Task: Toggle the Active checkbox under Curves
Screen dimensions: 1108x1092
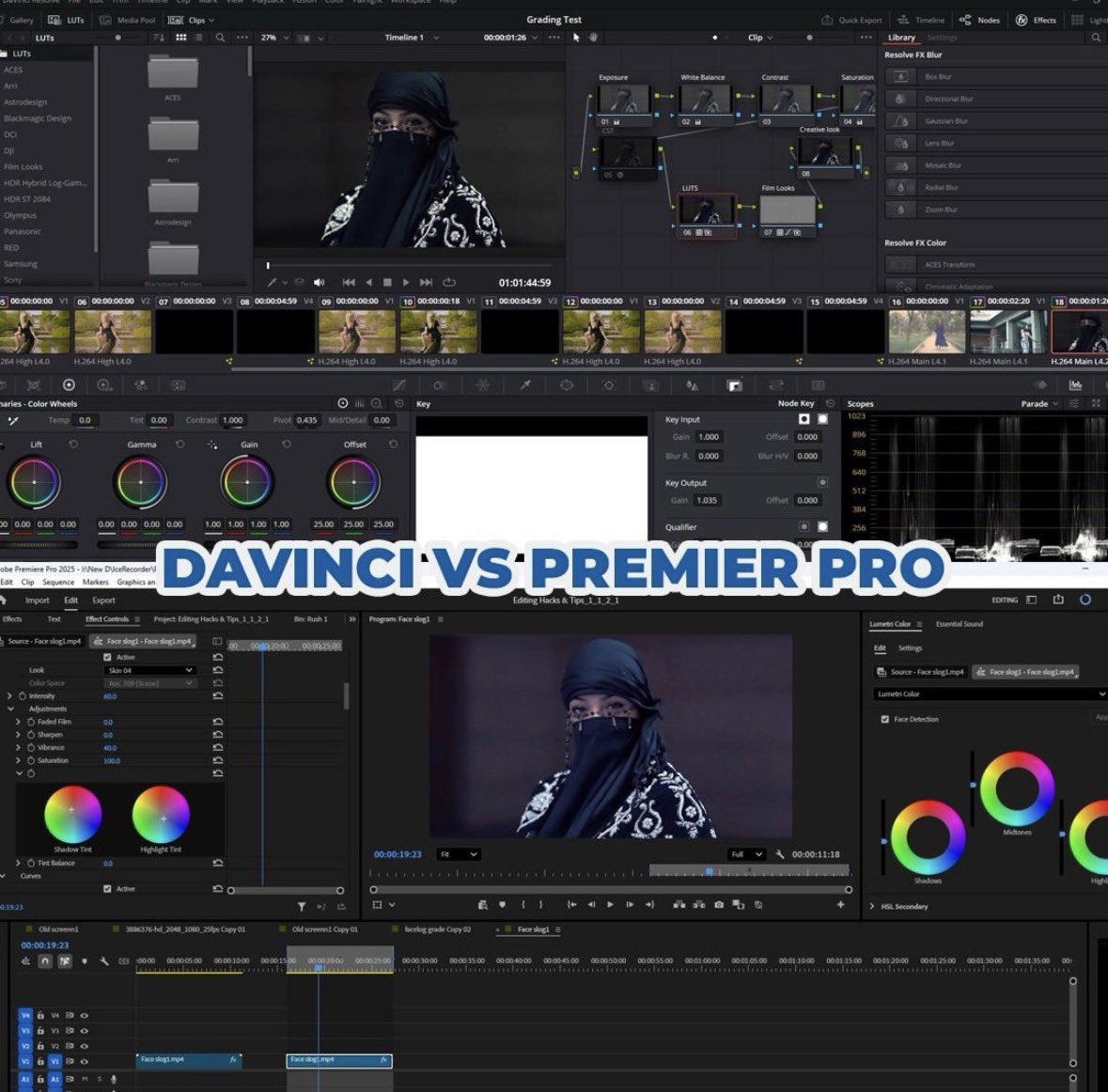Action: pos(107,888)
